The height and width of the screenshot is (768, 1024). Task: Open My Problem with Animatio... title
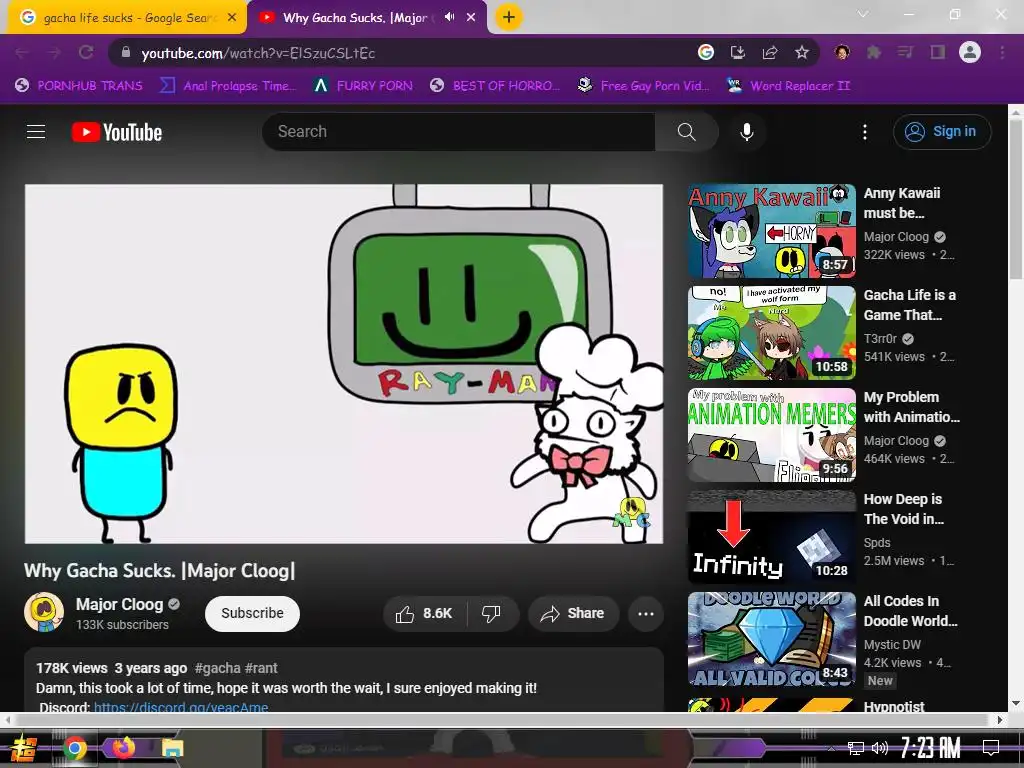pyautogui.click(x=912, y=407)
